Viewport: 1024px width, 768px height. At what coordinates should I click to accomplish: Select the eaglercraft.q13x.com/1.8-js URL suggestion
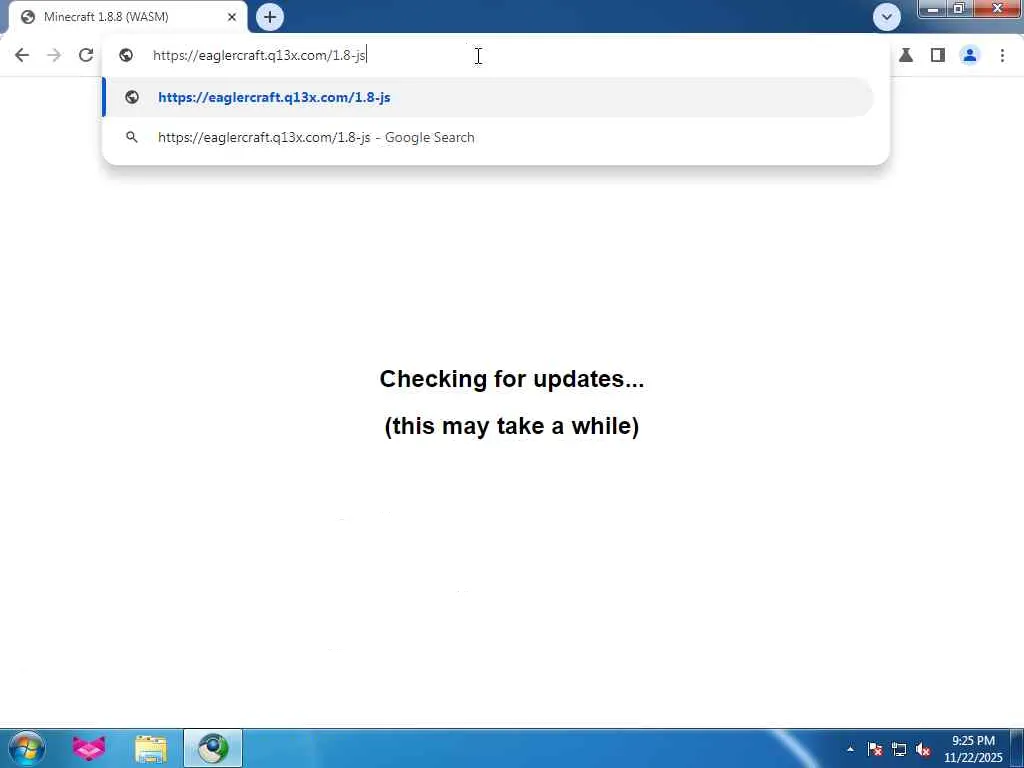tap(488, 97)
